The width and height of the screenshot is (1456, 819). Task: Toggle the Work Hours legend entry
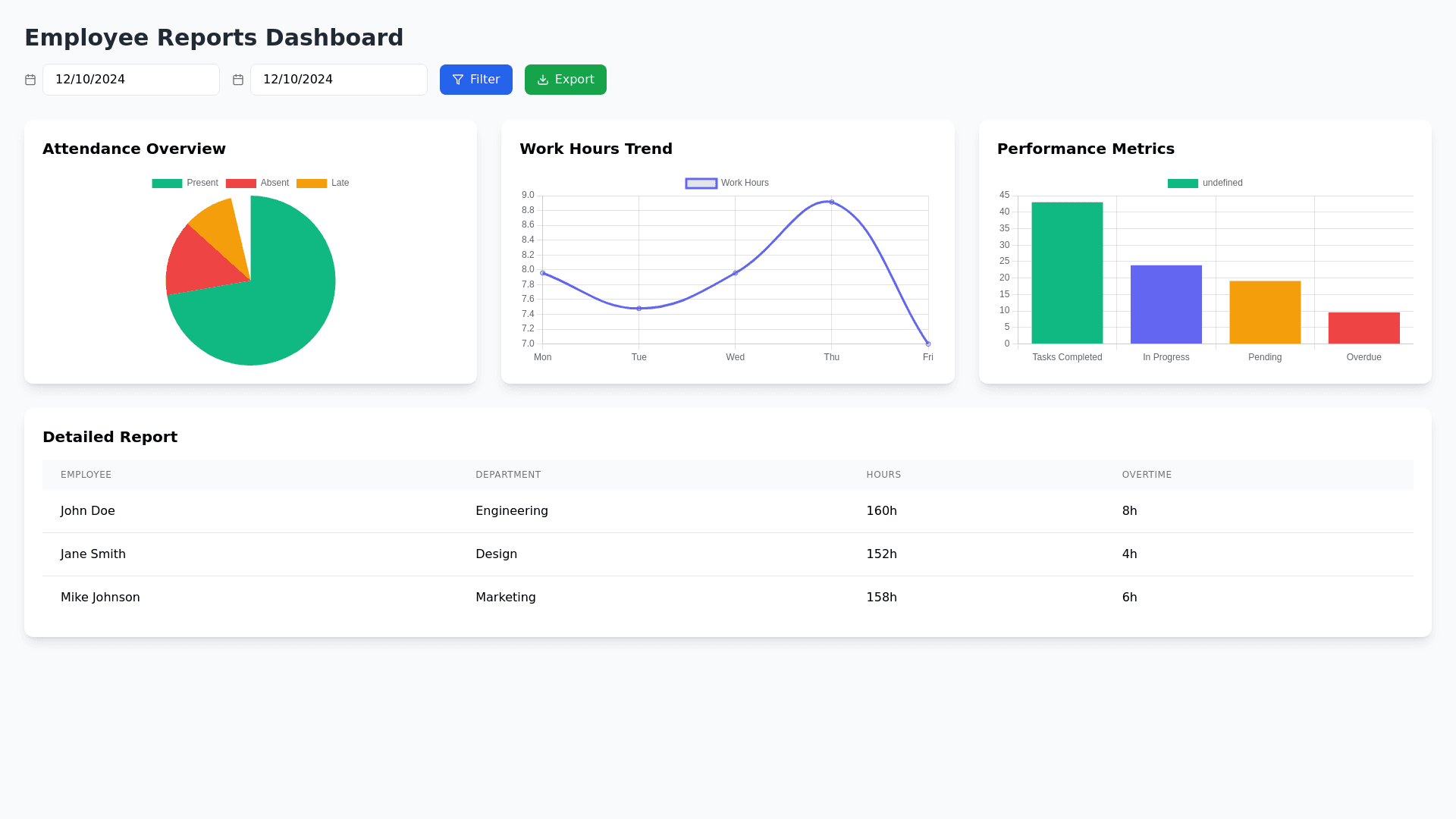click(x=727, y=183)
